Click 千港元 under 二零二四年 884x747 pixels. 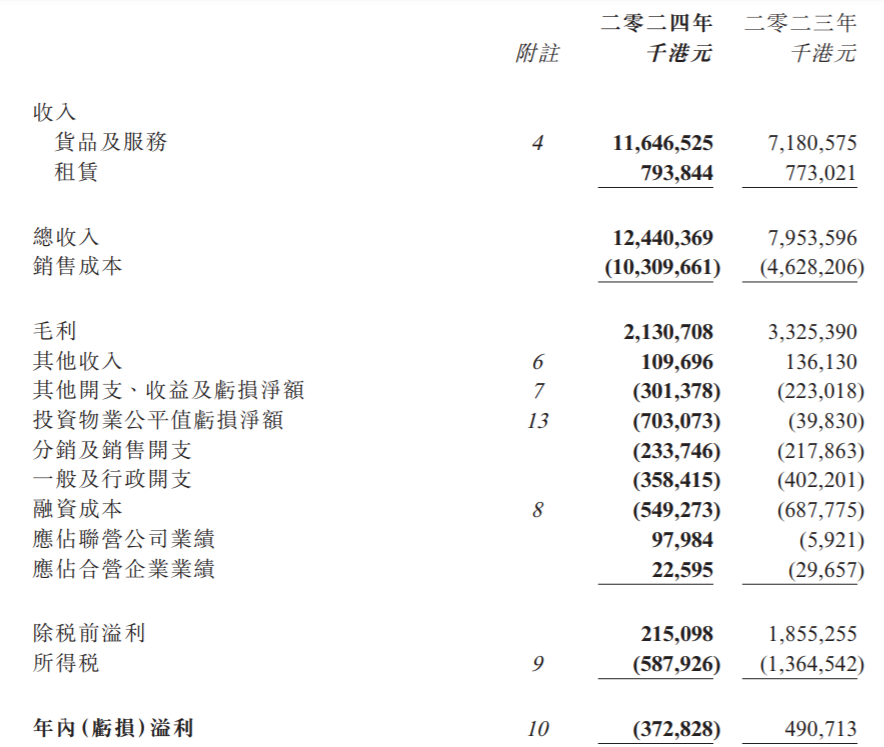[x=679, y=54]
